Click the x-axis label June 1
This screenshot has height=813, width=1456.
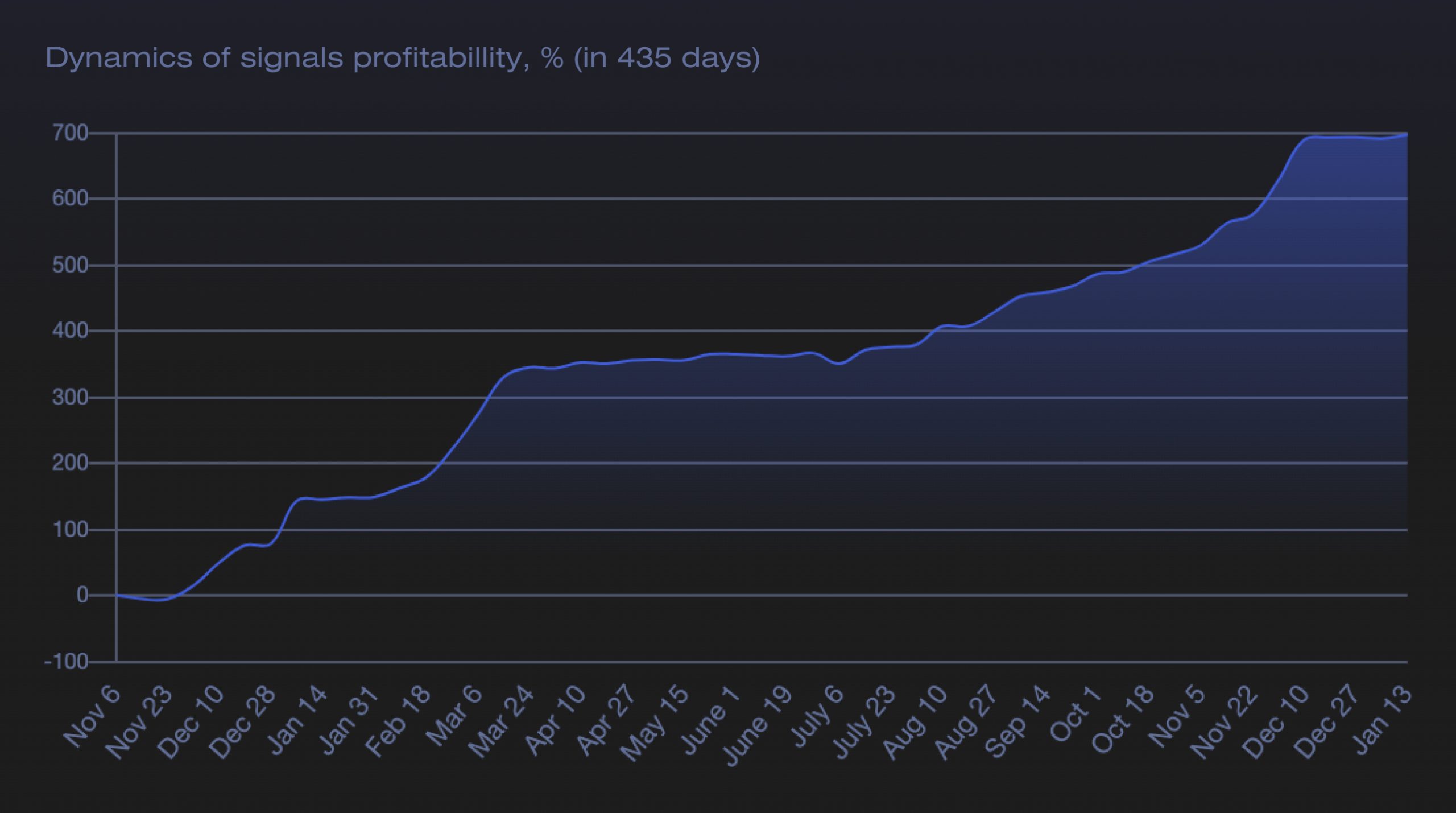tap(711, 720)
